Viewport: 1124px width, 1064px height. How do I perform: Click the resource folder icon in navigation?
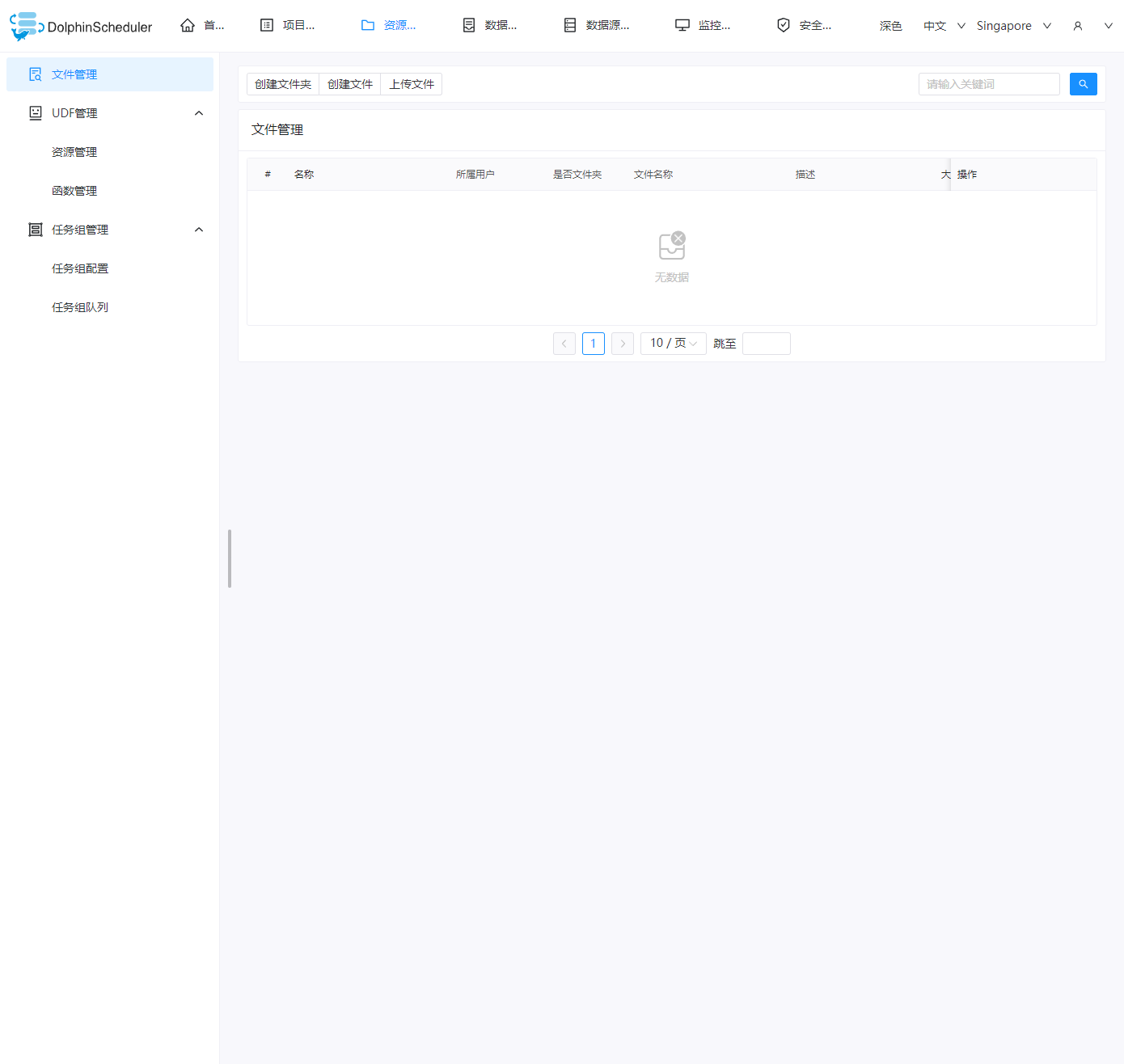(368, 25)
